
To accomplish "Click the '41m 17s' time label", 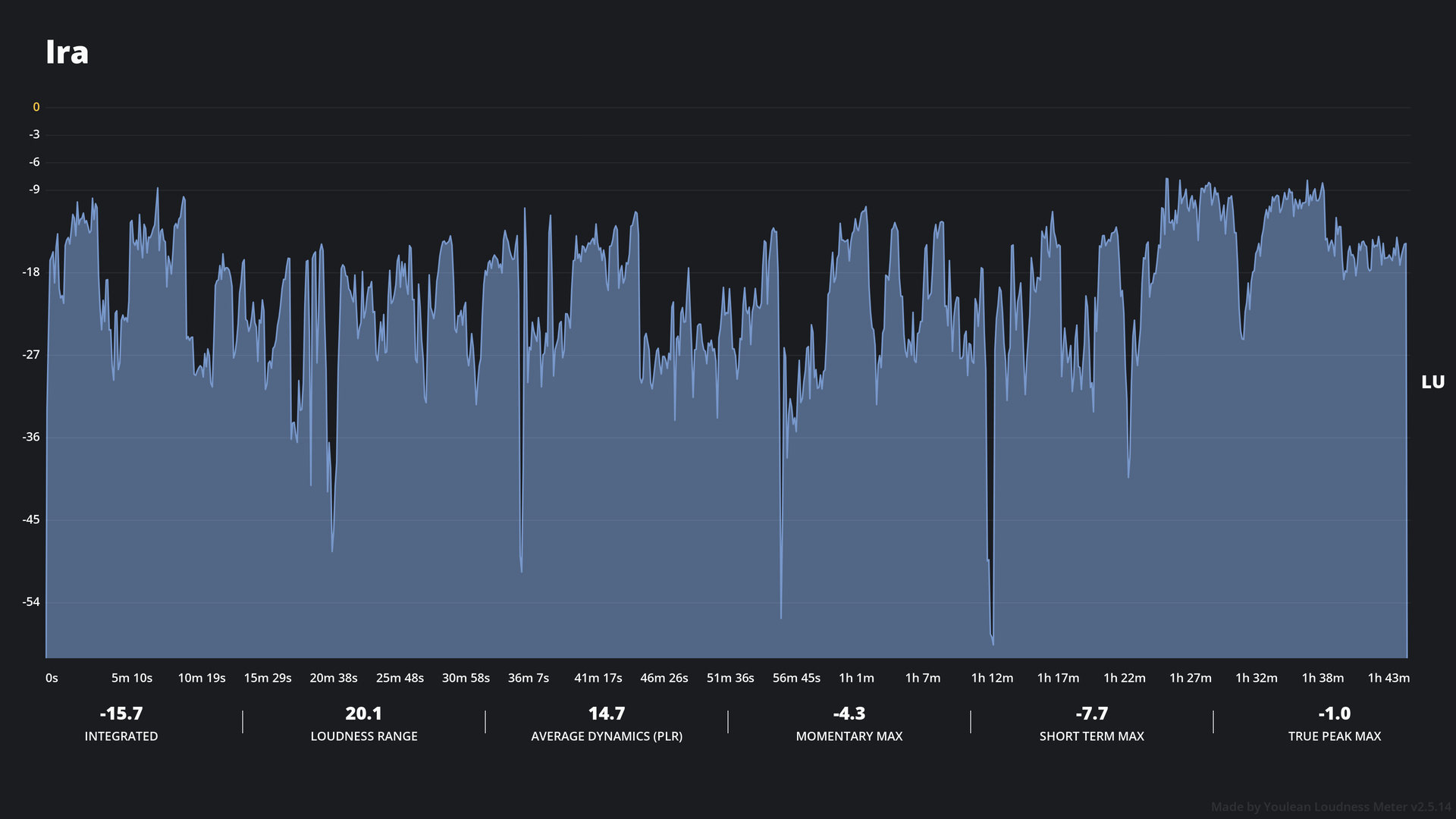I will (x=598, y=678).
